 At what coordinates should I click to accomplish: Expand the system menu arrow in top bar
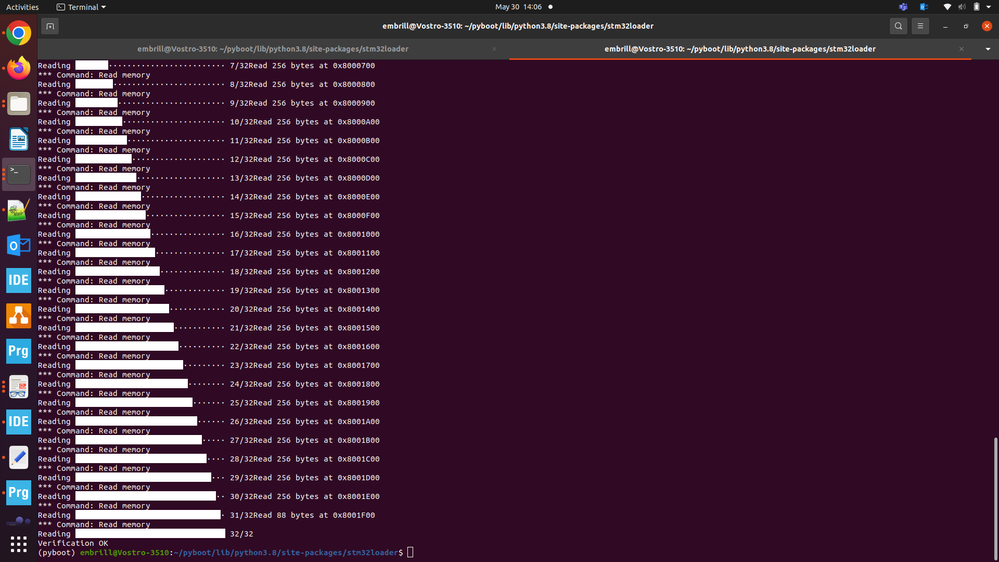pyautogui.click(x=989, y=7)
